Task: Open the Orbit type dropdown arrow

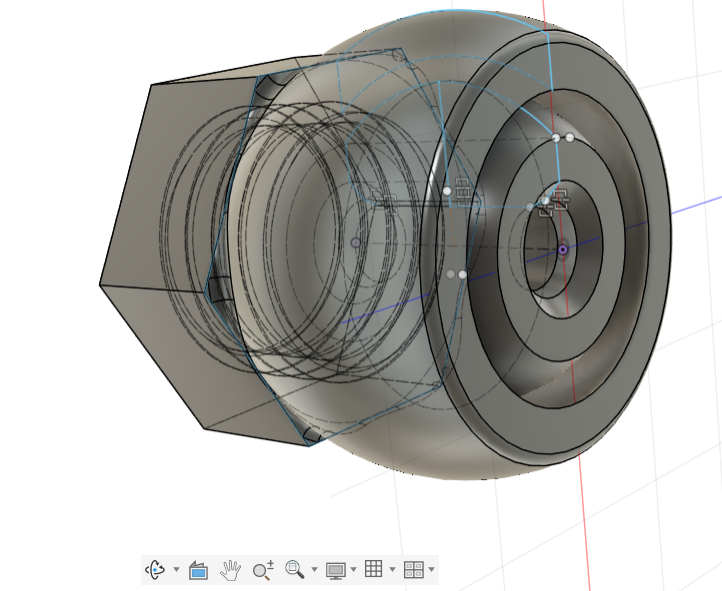Action: (x=176, y=570)
